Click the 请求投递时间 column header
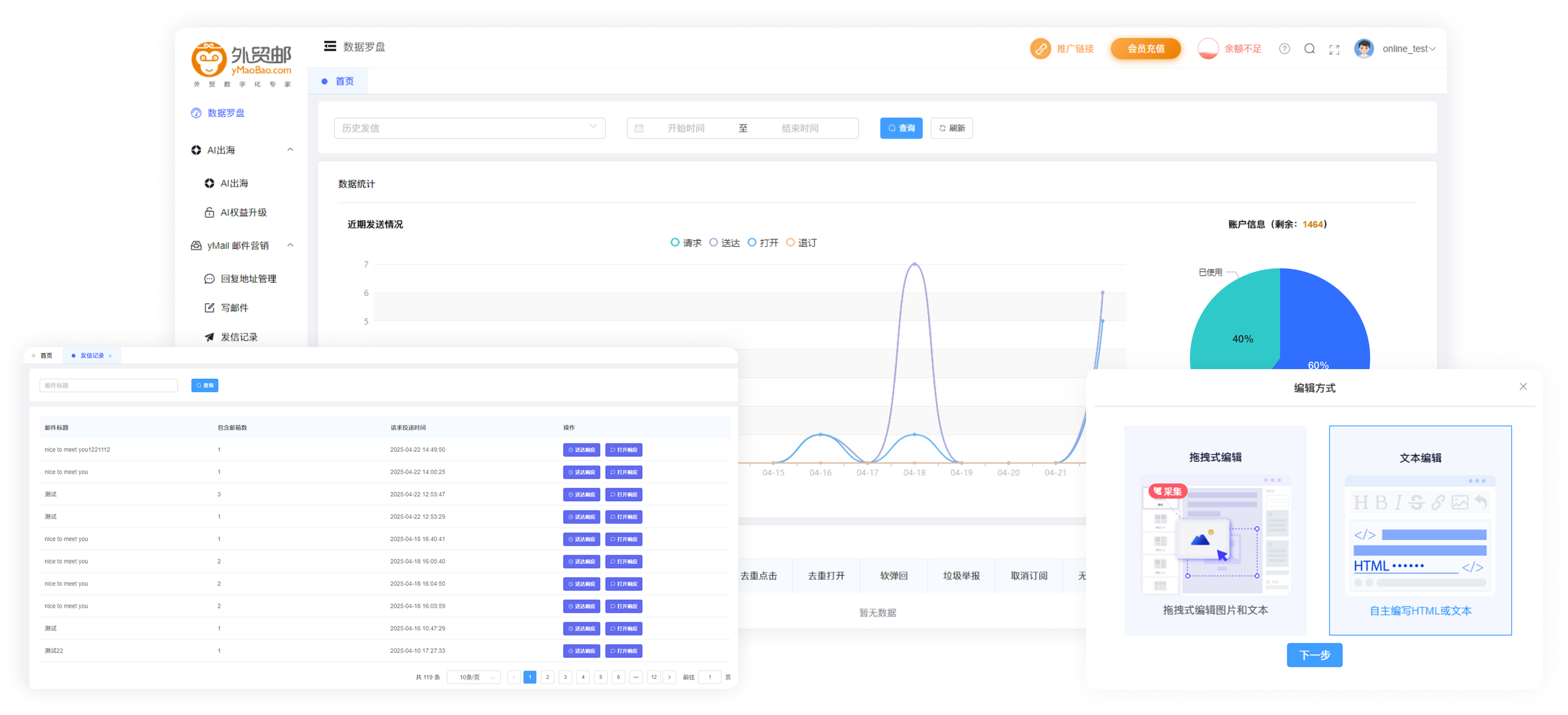 point(408,427)
